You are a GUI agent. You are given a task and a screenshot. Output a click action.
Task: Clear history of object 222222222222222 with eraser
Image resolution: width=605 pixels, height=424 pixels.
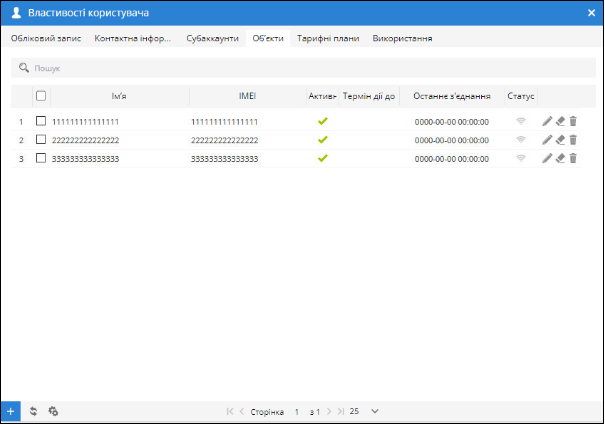(560, 140)
